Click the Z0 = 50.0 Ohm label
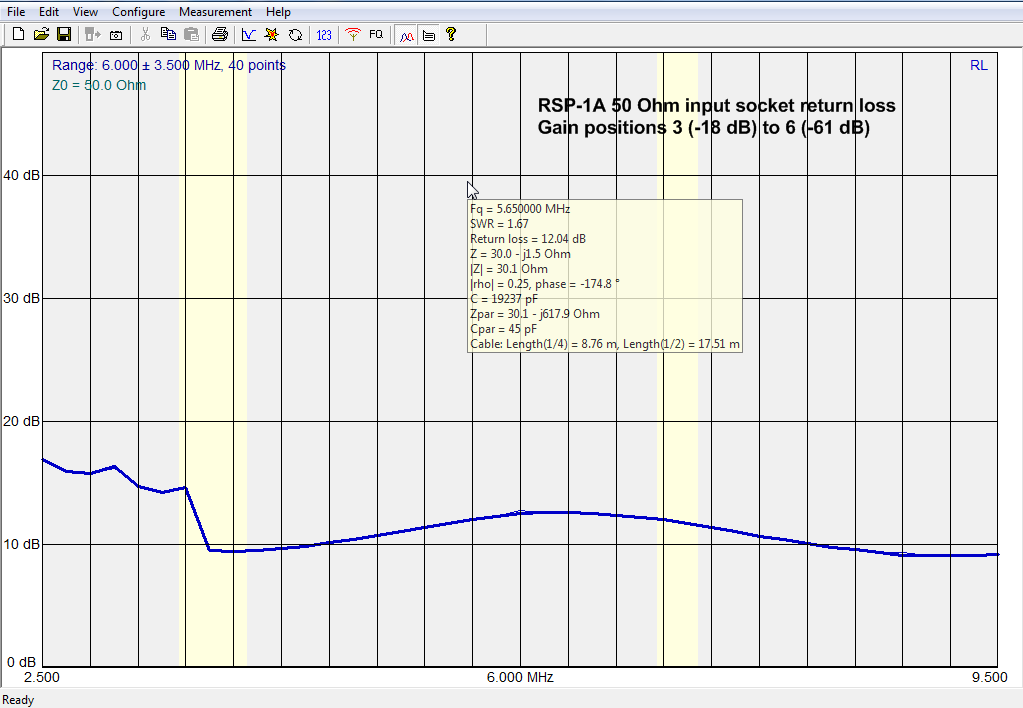The width and height of the screenshot is (1023, 708). pos(99,85)
